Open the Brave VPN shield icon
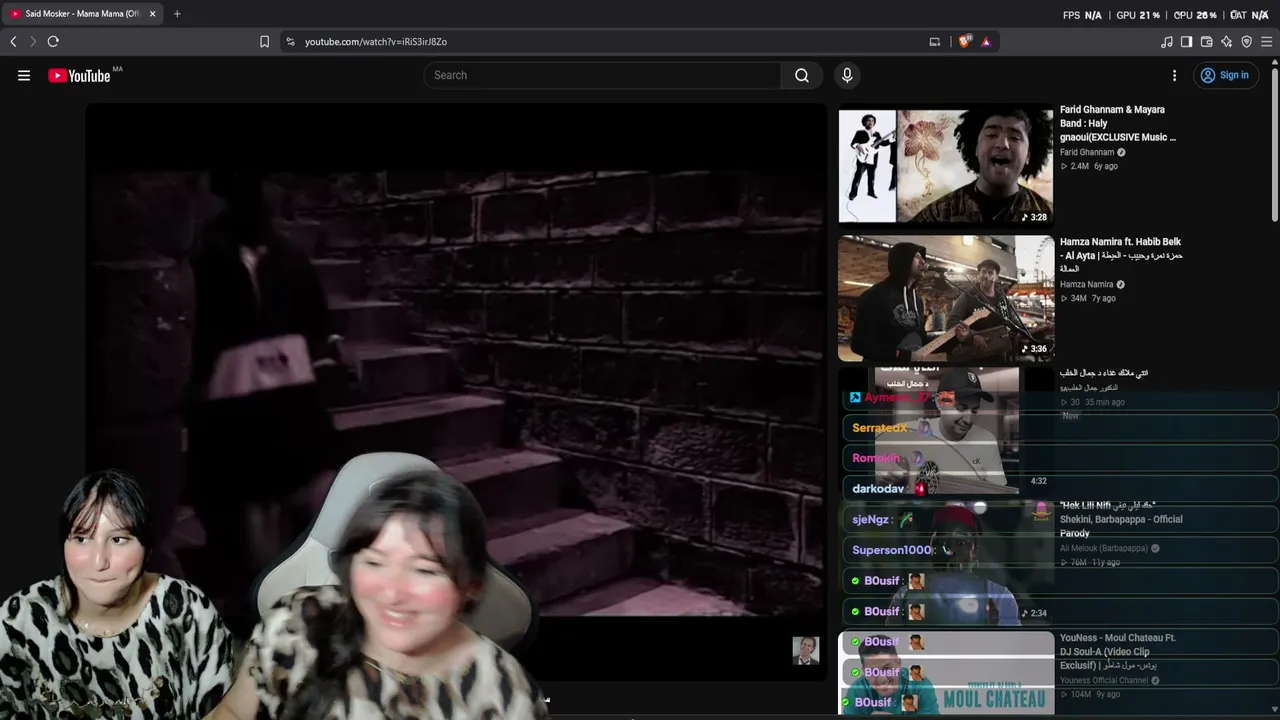The height and width of the screenshot is (720, 1280). [x=1246, y=42]
